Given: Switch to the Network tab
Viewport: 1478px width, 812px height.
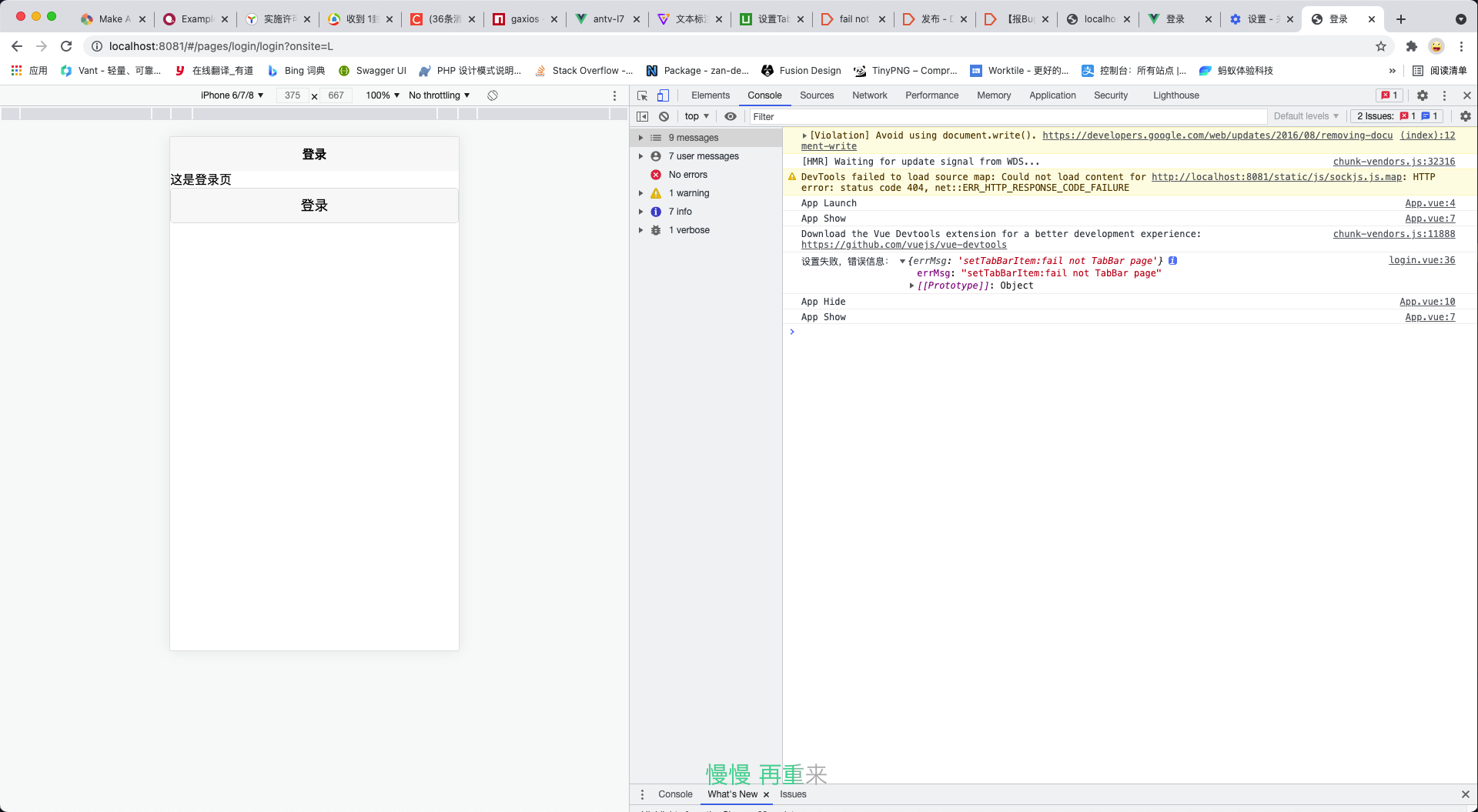Looking at the screenshot, I should pyautogui.click(x=869, y=95).
